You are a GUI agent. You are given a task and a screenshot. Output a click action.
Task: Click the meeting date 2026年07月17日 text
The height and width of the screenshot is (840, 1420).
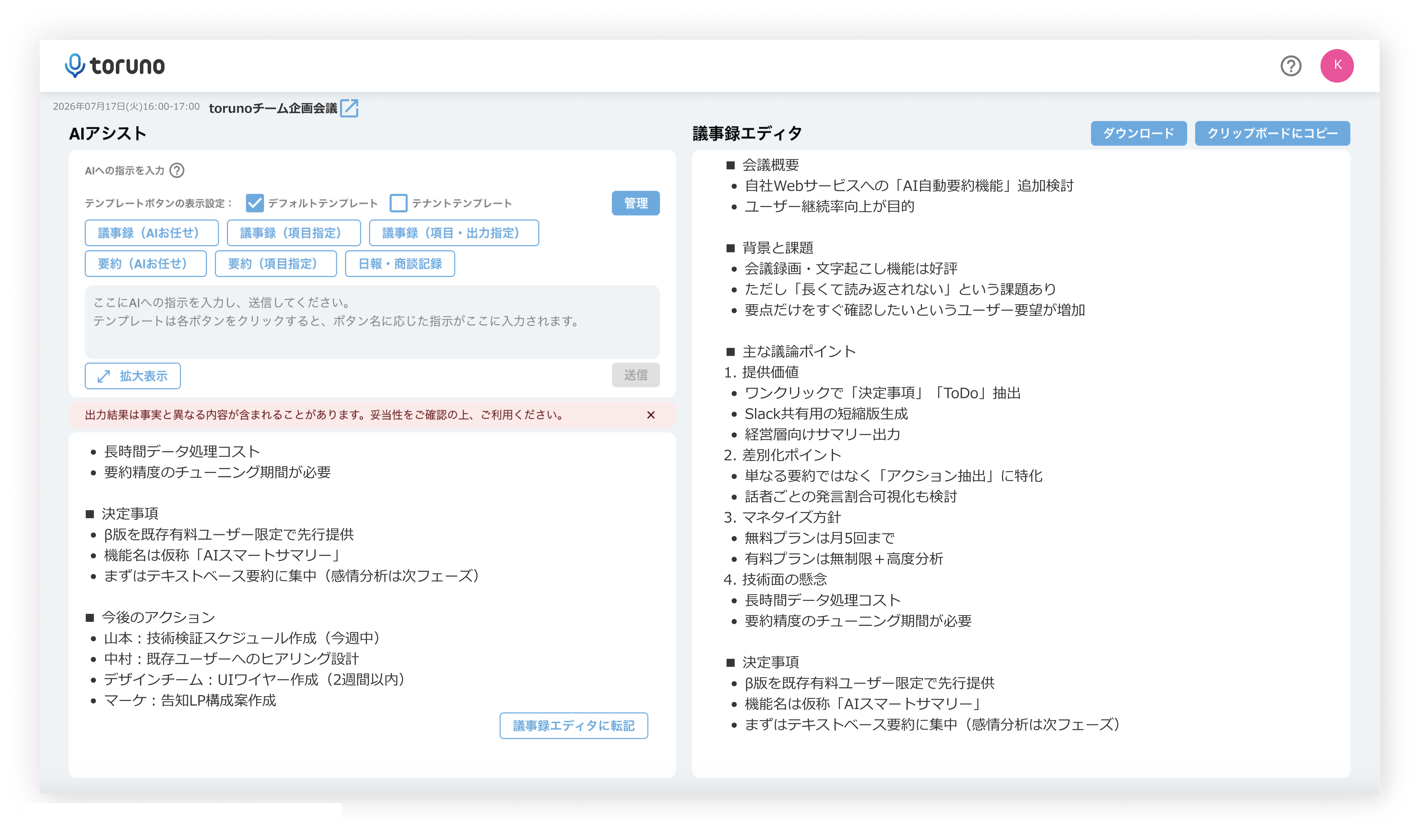pyautogui.click(x=88, y=106)
